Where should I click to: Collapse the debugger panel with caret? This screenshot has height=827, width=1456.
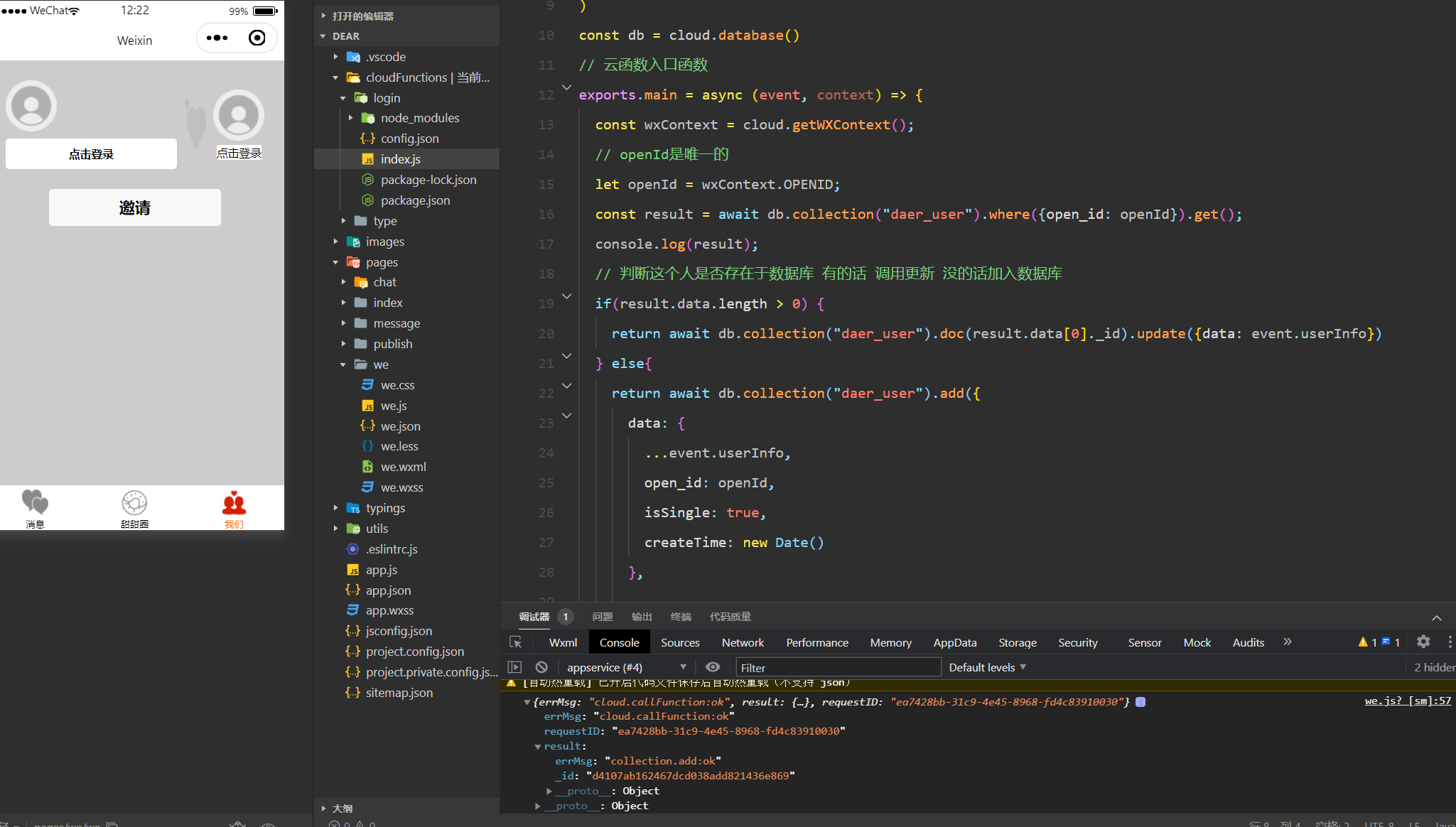pos(1436,617)
